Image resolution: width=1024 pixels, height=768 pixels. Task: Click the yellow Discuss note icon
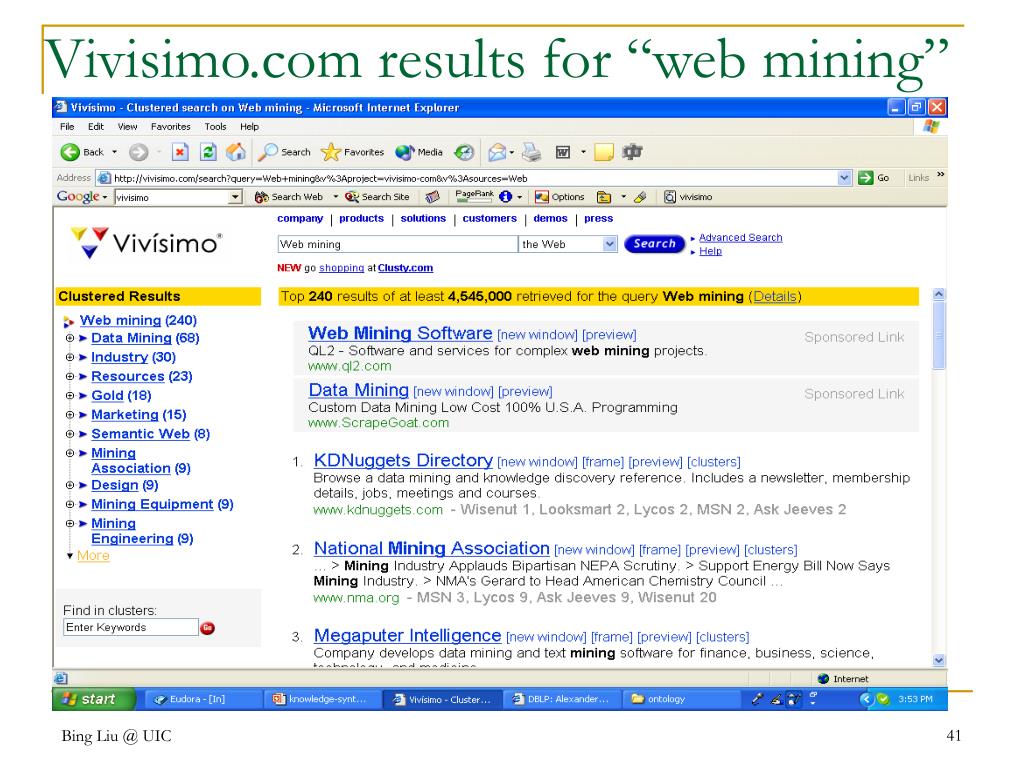click(x=603, y=152)
